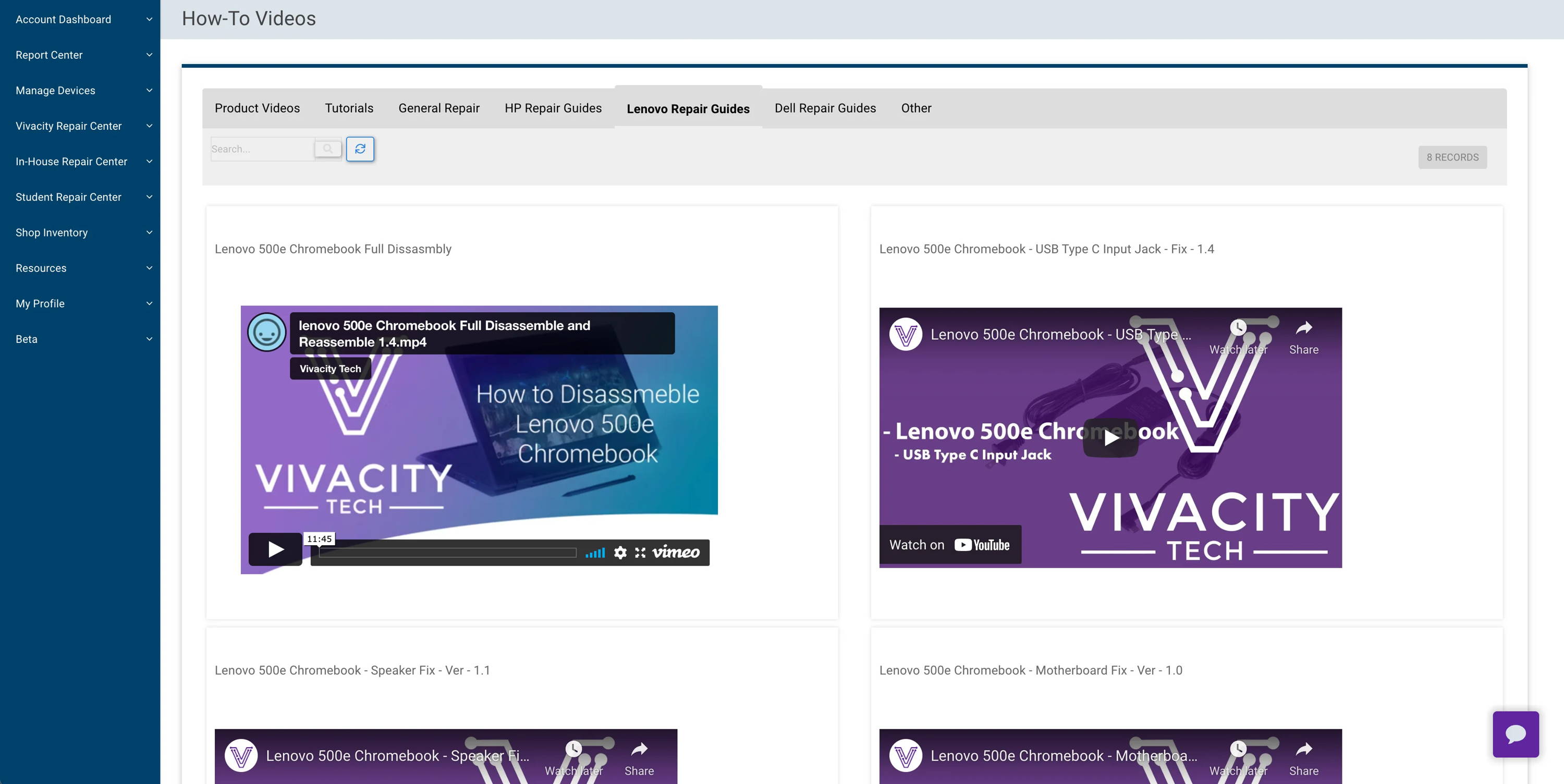Switch to Dell Repair Guides tab
Image resolution: width=1564 pixels, height=784 pixels.
(825, 108)
